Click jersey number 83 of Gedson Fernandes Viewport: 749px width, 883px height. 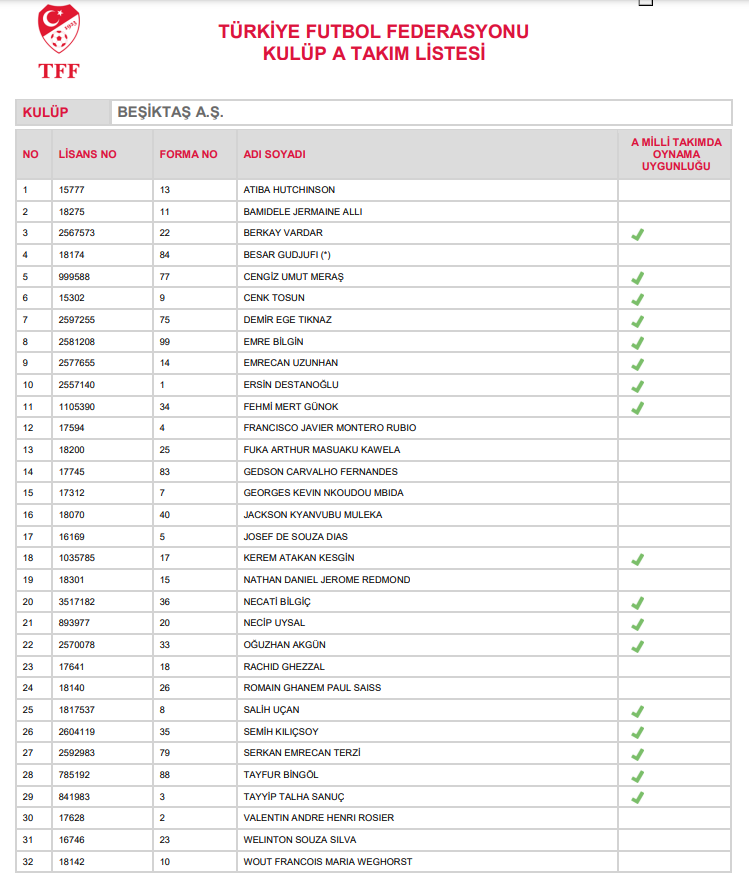pyautogui.click(x=164, y=472)
